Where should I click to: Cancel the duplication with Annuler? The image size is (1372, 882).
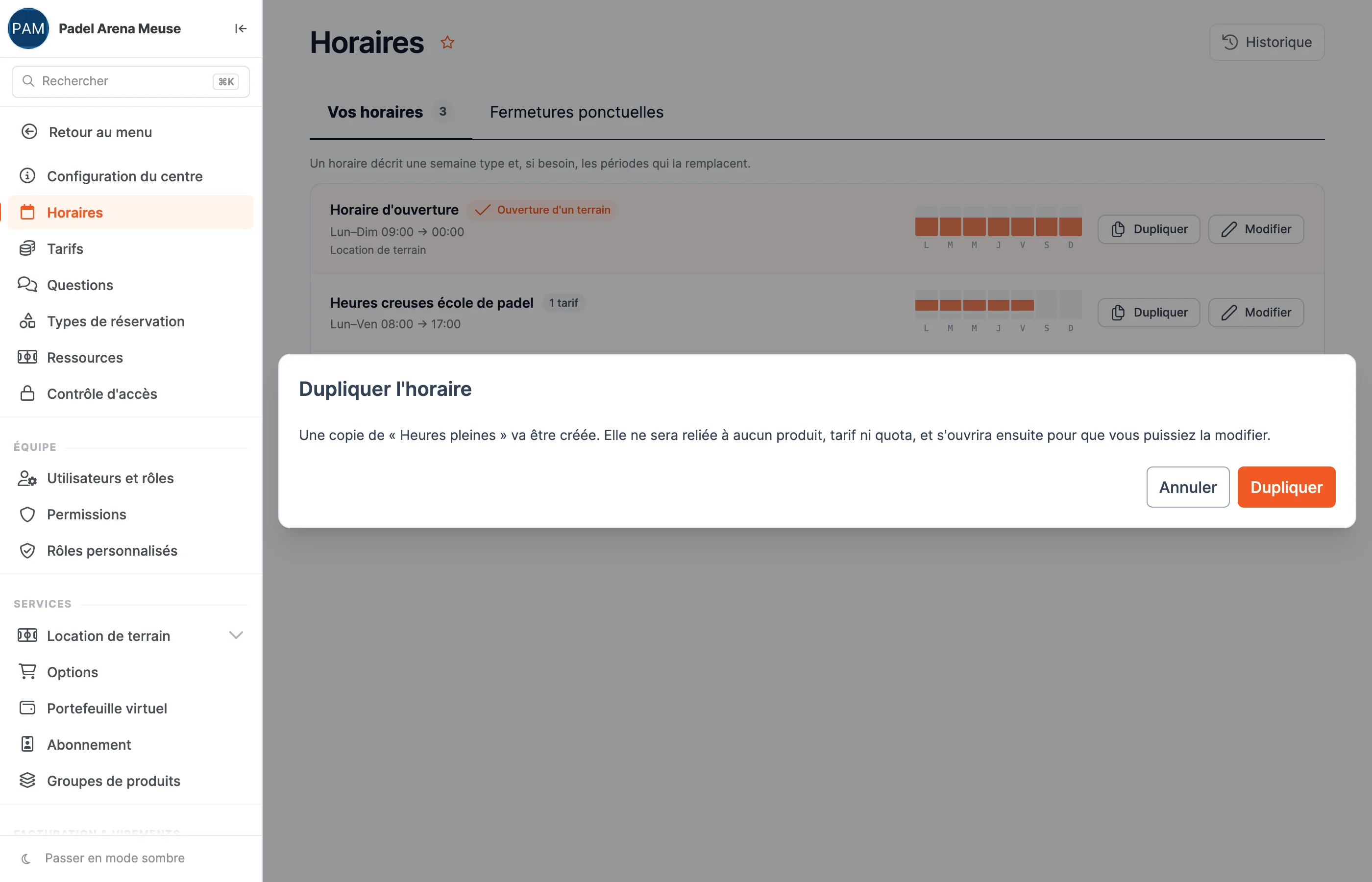1188,487
